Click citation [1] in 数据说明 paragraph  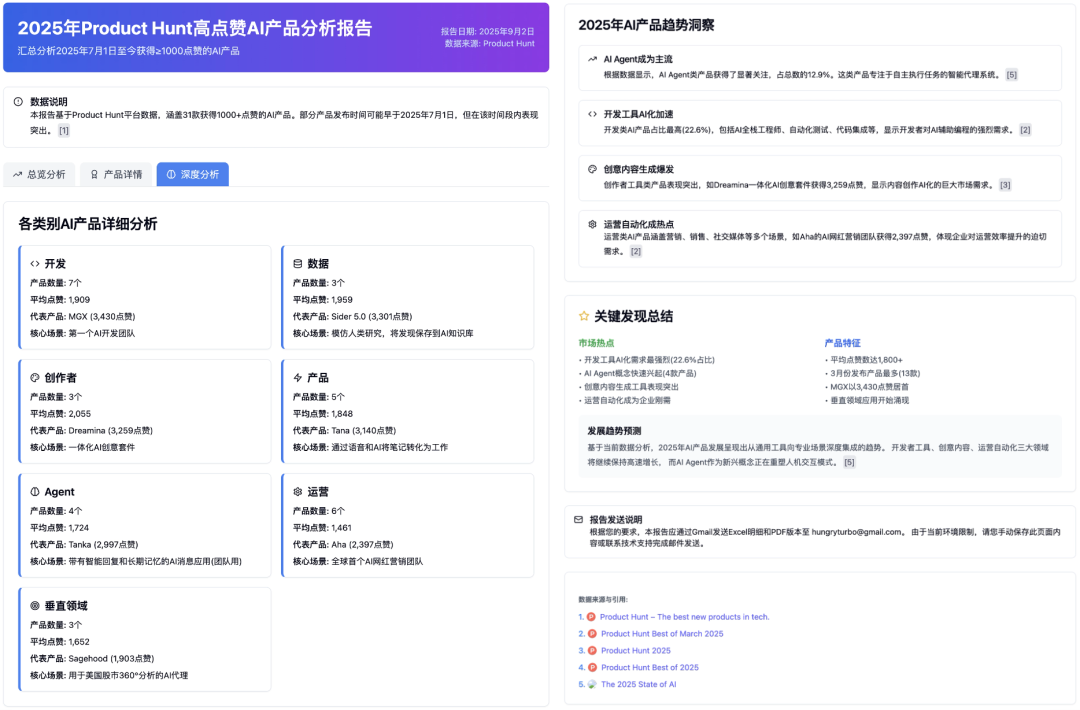coord(63,131)
